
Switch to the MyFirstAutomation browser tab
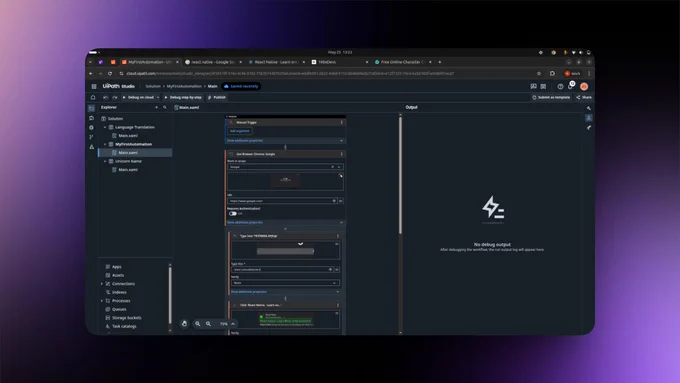coord(150,62)
